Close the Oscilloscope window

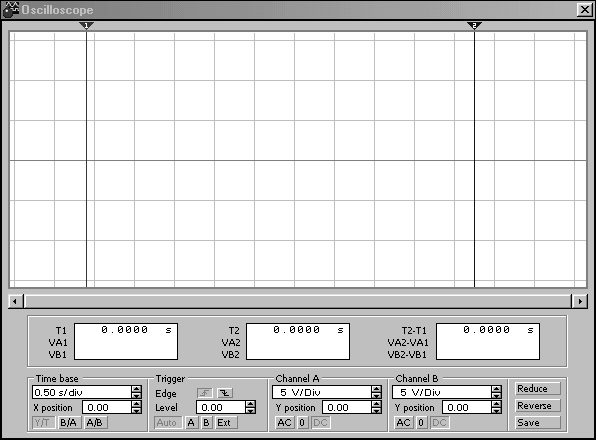click(x=585, y=10)
